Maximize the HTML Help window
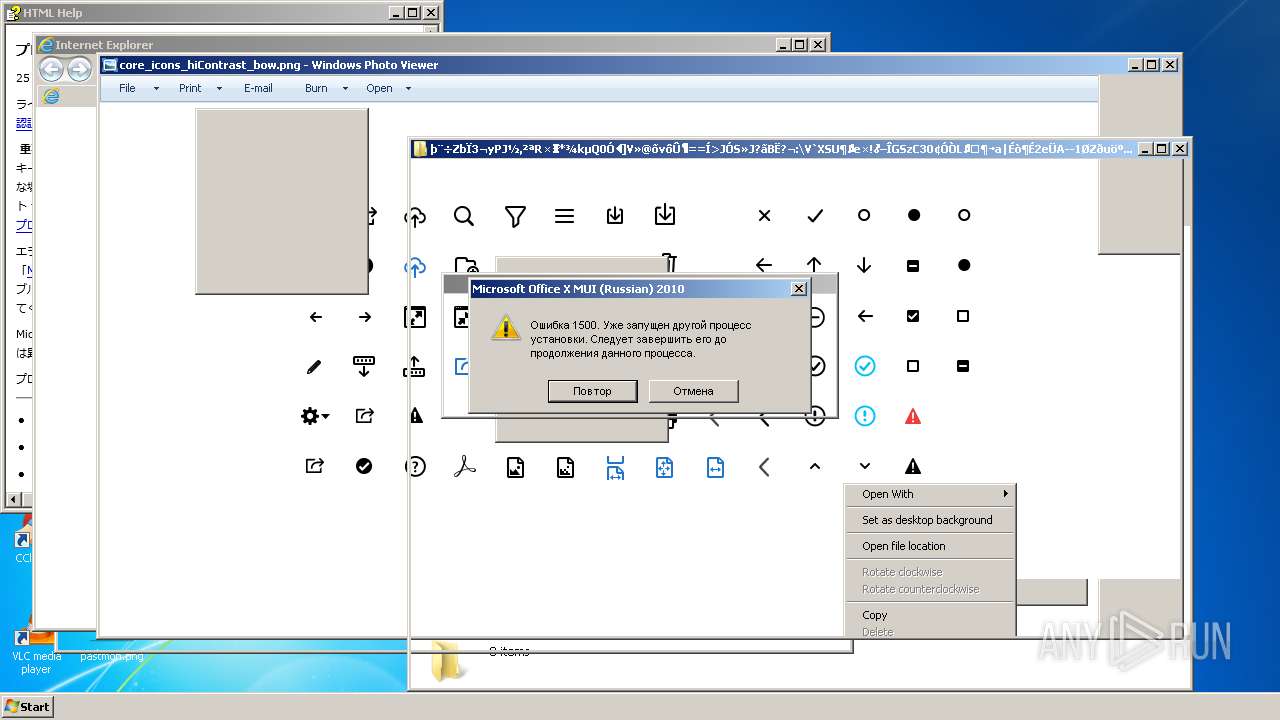 point(412,13)
